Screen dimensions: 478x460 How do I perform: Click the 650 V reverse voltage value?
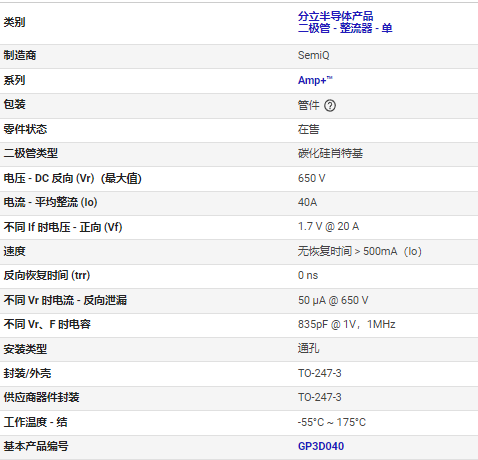coord(311,178)
